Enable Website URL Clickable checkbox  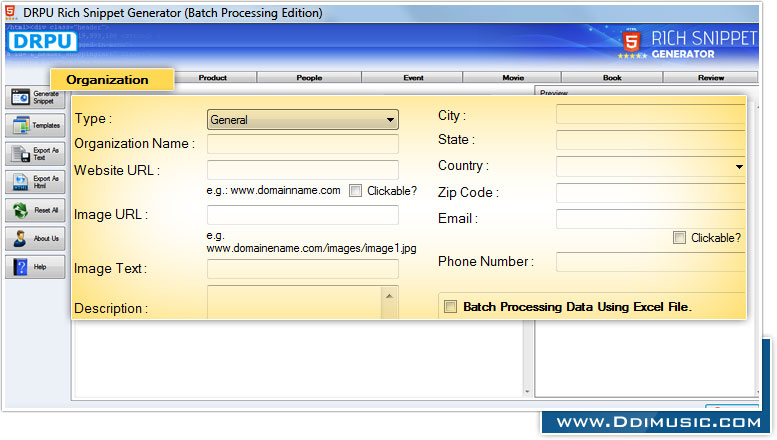[x=355, y=191]
